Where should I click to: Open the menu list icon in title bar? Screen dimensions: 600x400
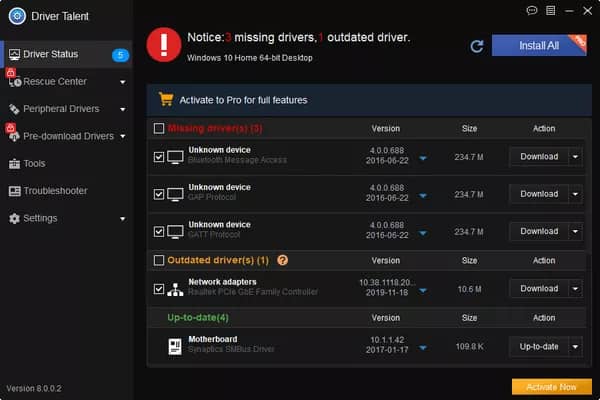point(550,10)
